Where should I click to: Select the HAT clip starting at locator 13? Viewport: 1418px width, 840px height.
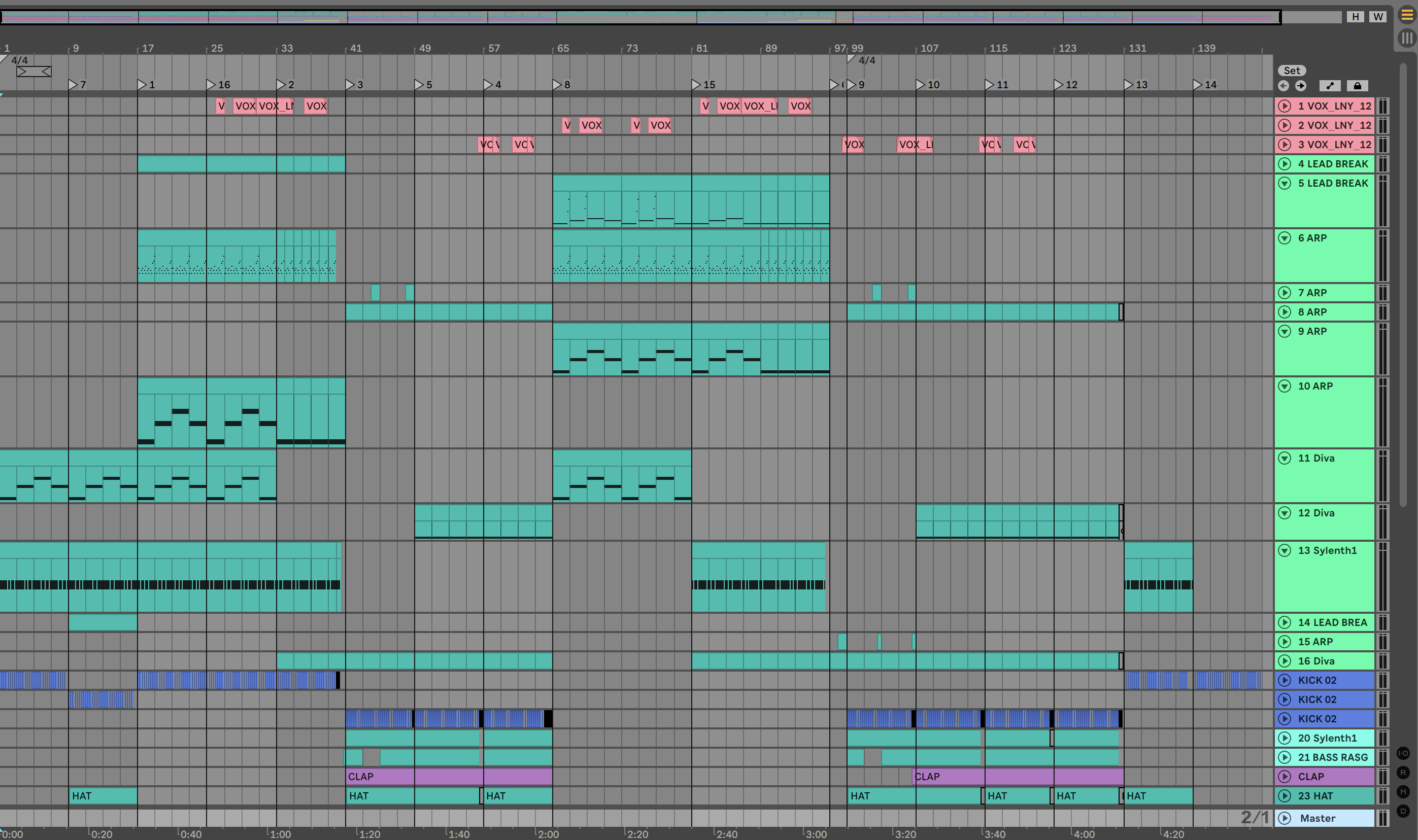[x=1159, y=796]
